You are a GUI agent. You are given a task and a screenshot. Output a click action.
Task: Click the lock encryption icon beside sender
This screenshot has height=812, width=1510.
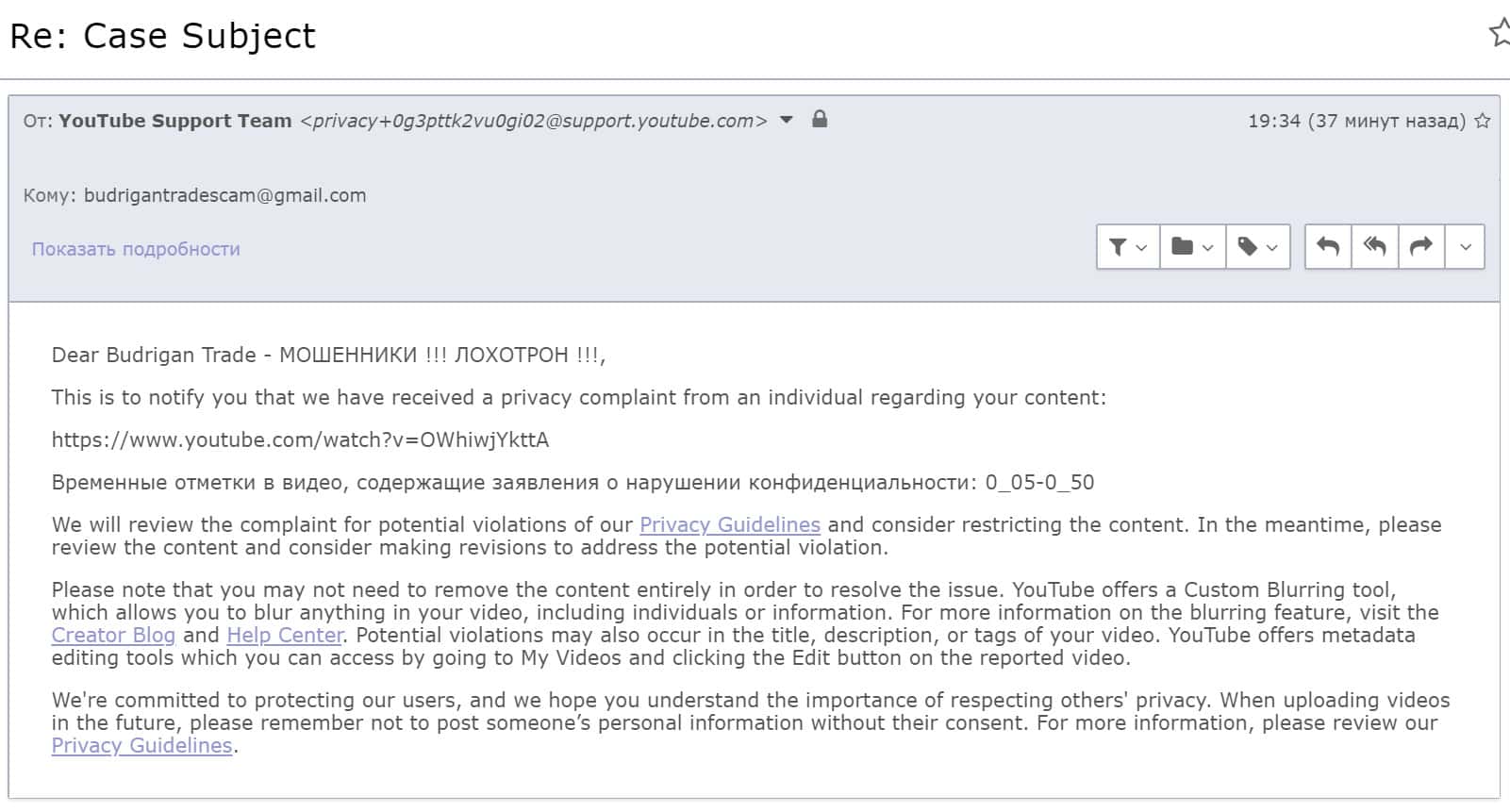click(x=820, y=120)
